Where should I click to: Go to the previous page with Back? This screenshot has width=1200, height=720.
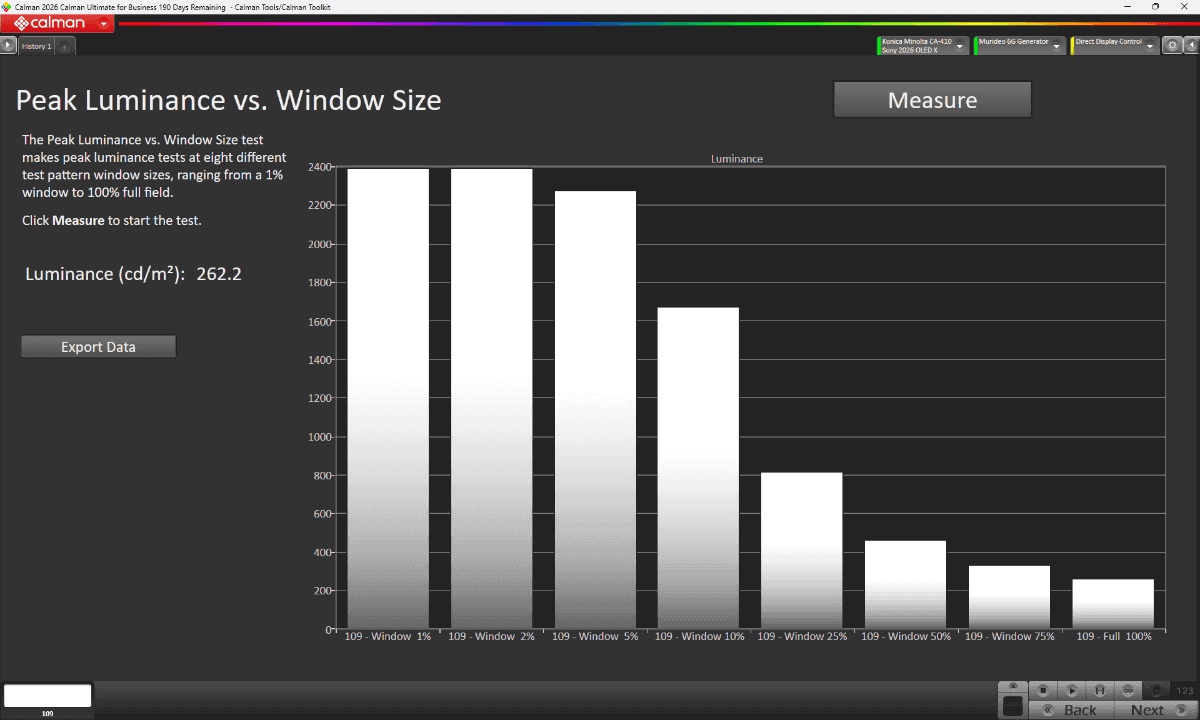[x=1071, y=710]
